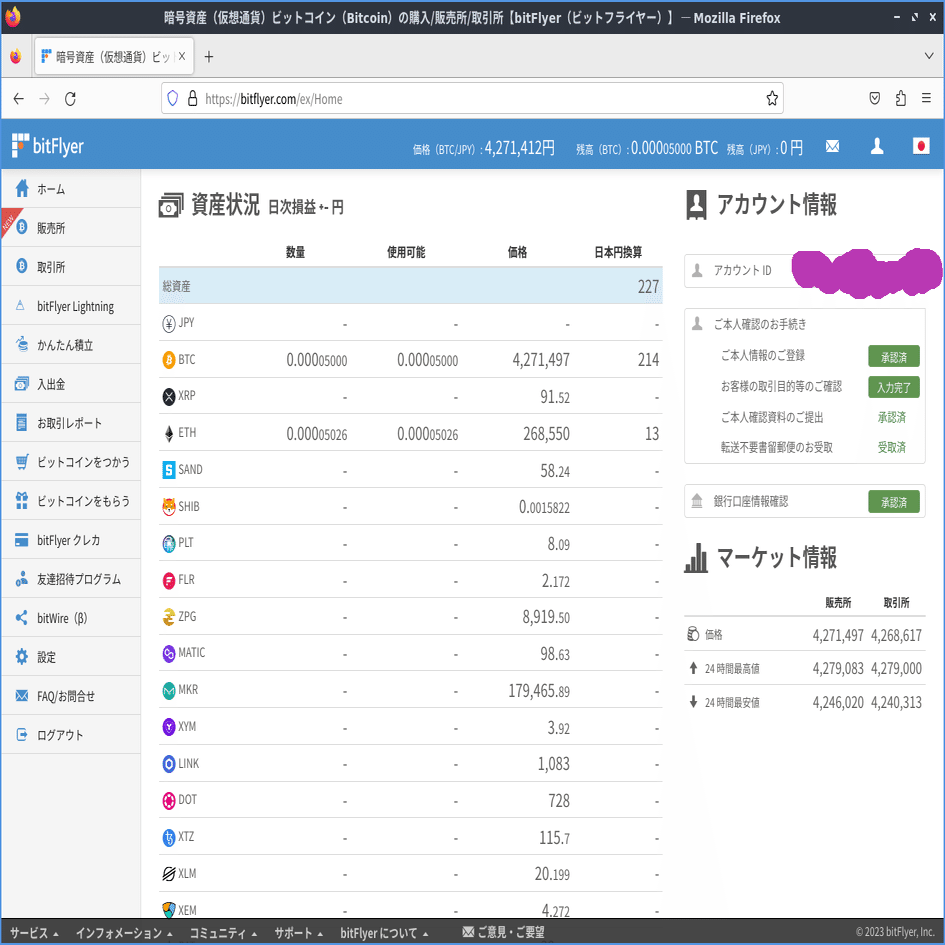
Task: Click the 入力完了 button
Action: (x=894, y=387)
